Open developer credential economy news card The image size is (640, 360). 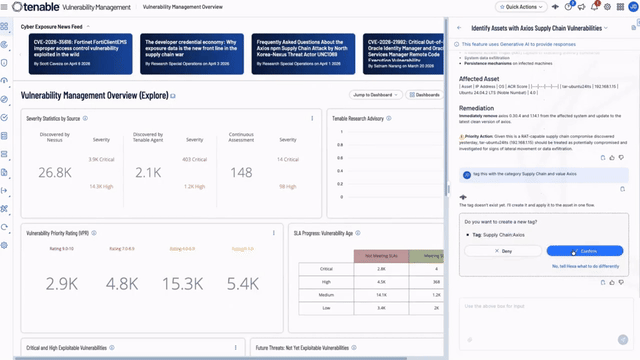(192, 54)
